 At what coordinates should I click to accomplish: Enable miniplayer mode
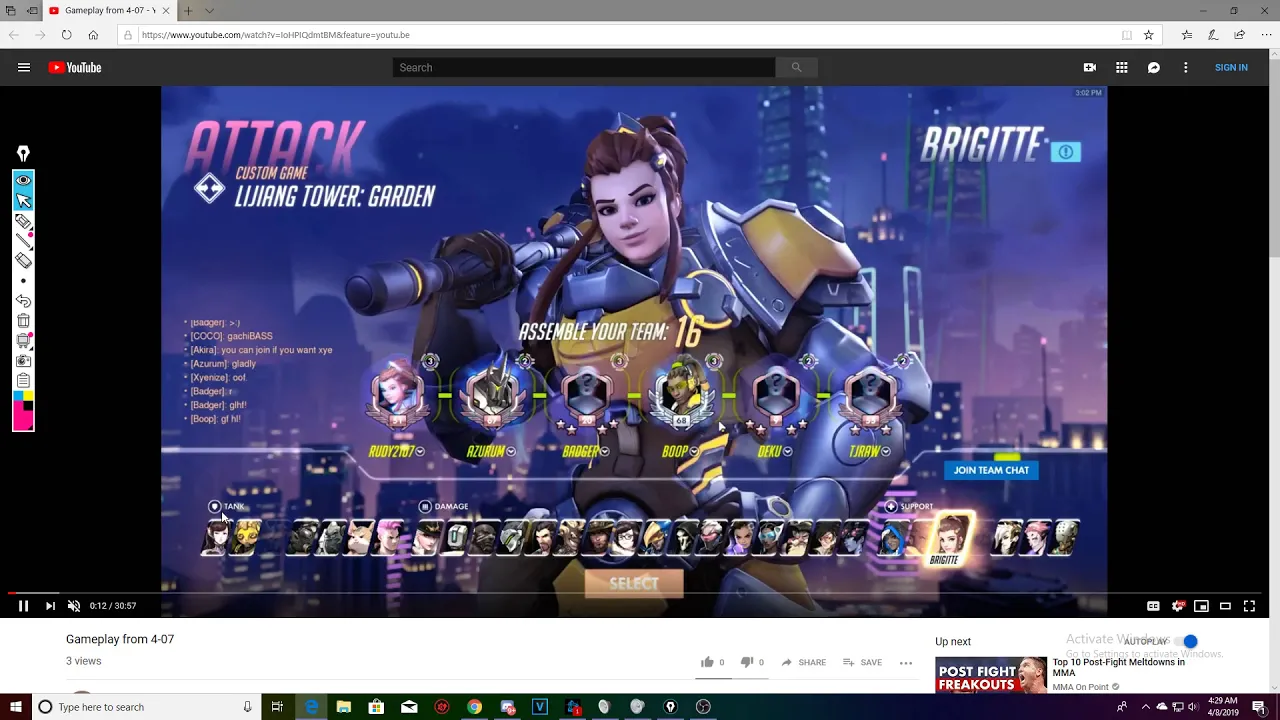pos(1201,606)
